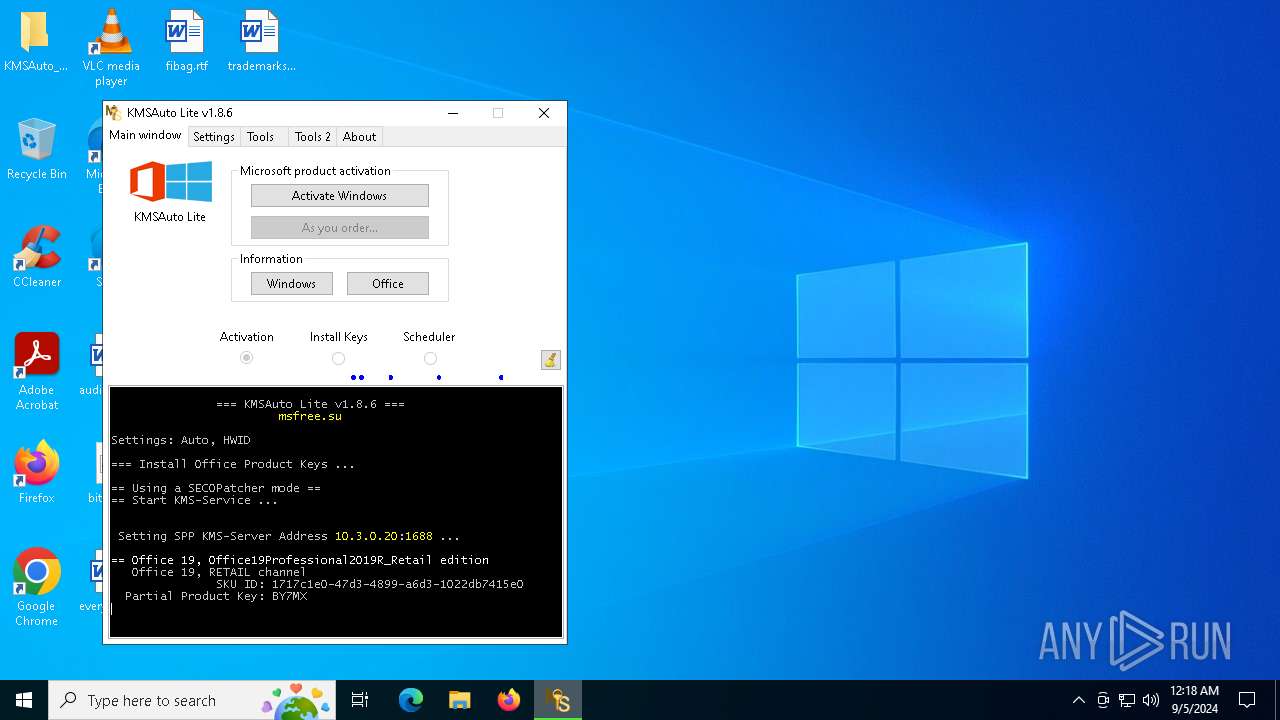
Task: Open the trademarks document on the desktop
Action: tap(261, 42)
